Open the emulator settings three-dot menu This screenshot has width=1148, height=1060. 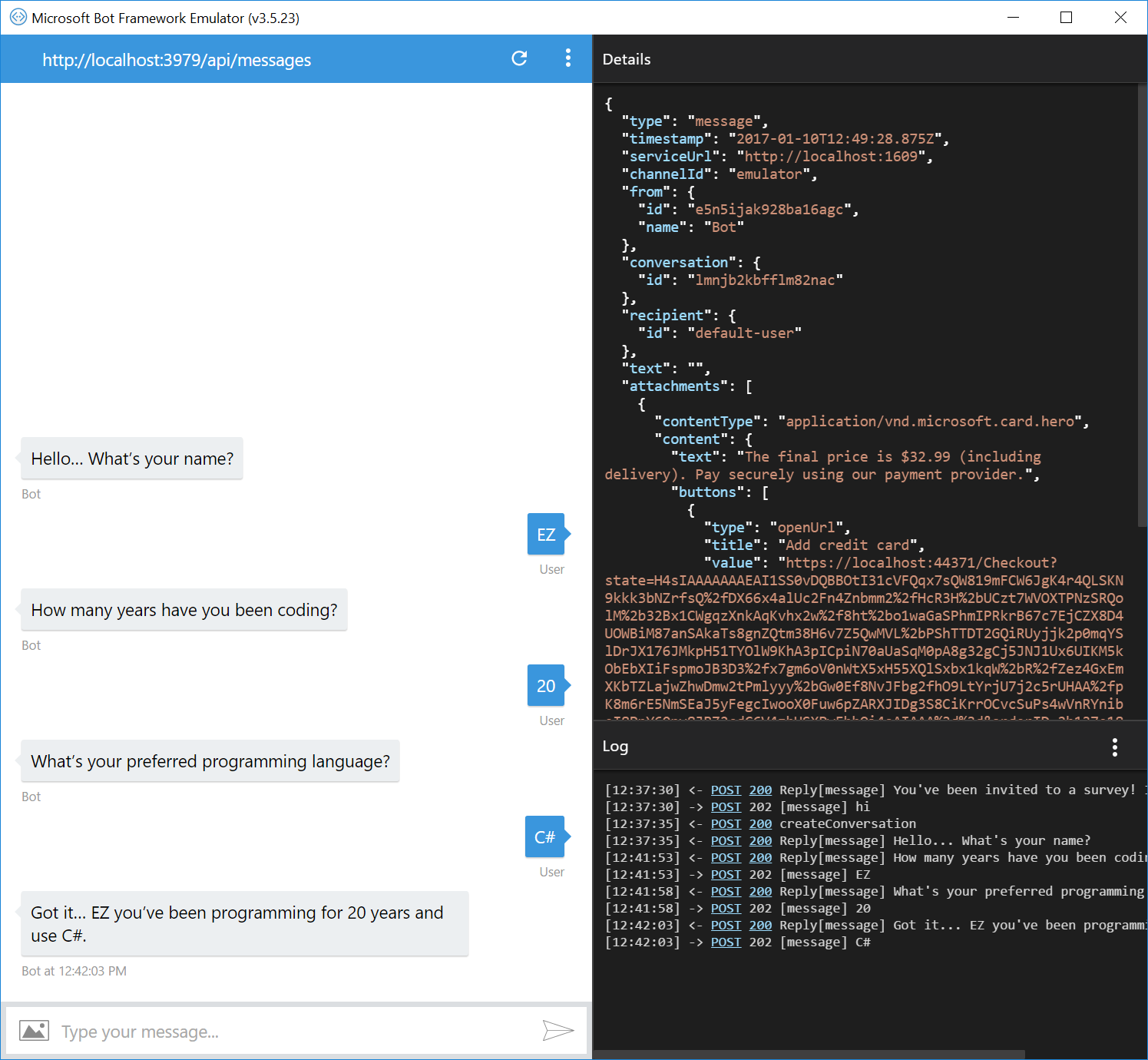568,58
